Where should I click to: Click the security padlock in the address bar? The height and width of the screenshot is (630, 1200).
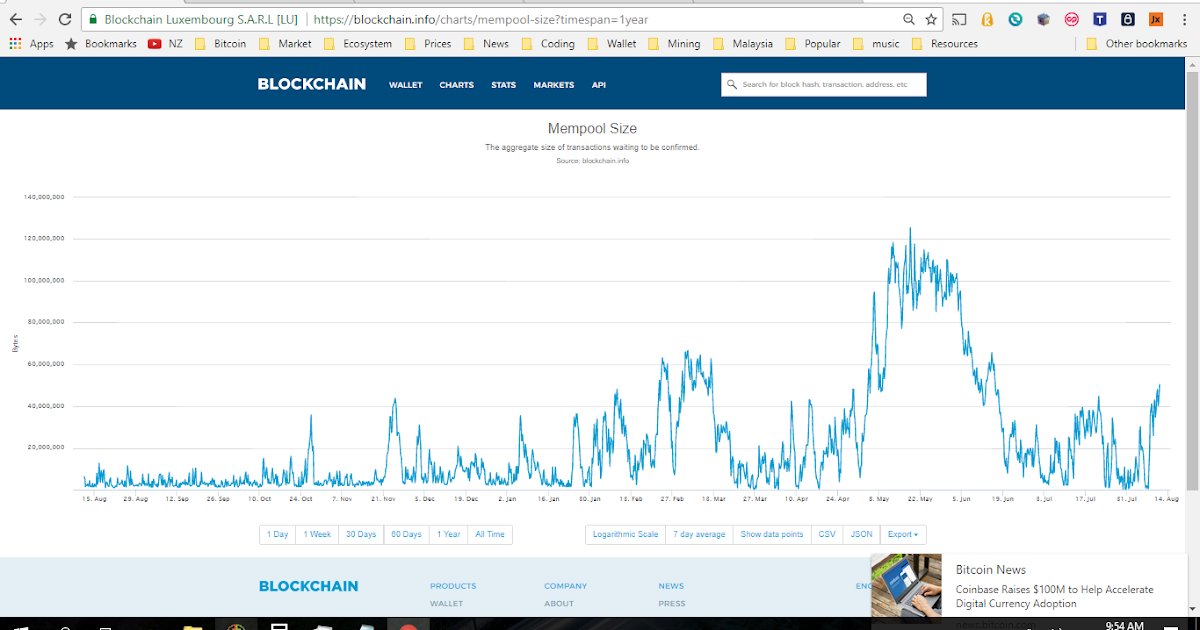tap(93, 18)
